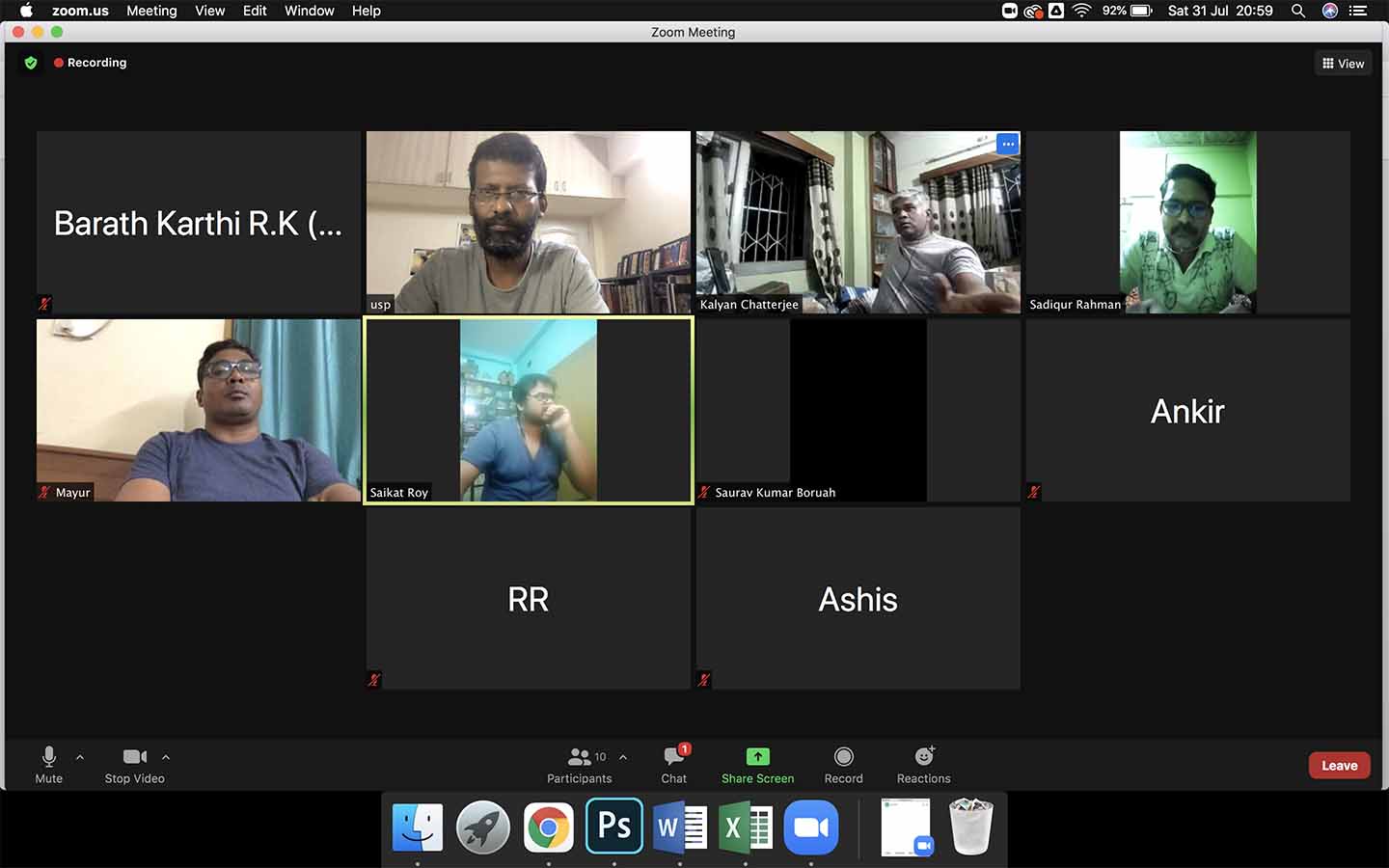
Task: Open the Chat panel icon
Action: pos(673,758)
